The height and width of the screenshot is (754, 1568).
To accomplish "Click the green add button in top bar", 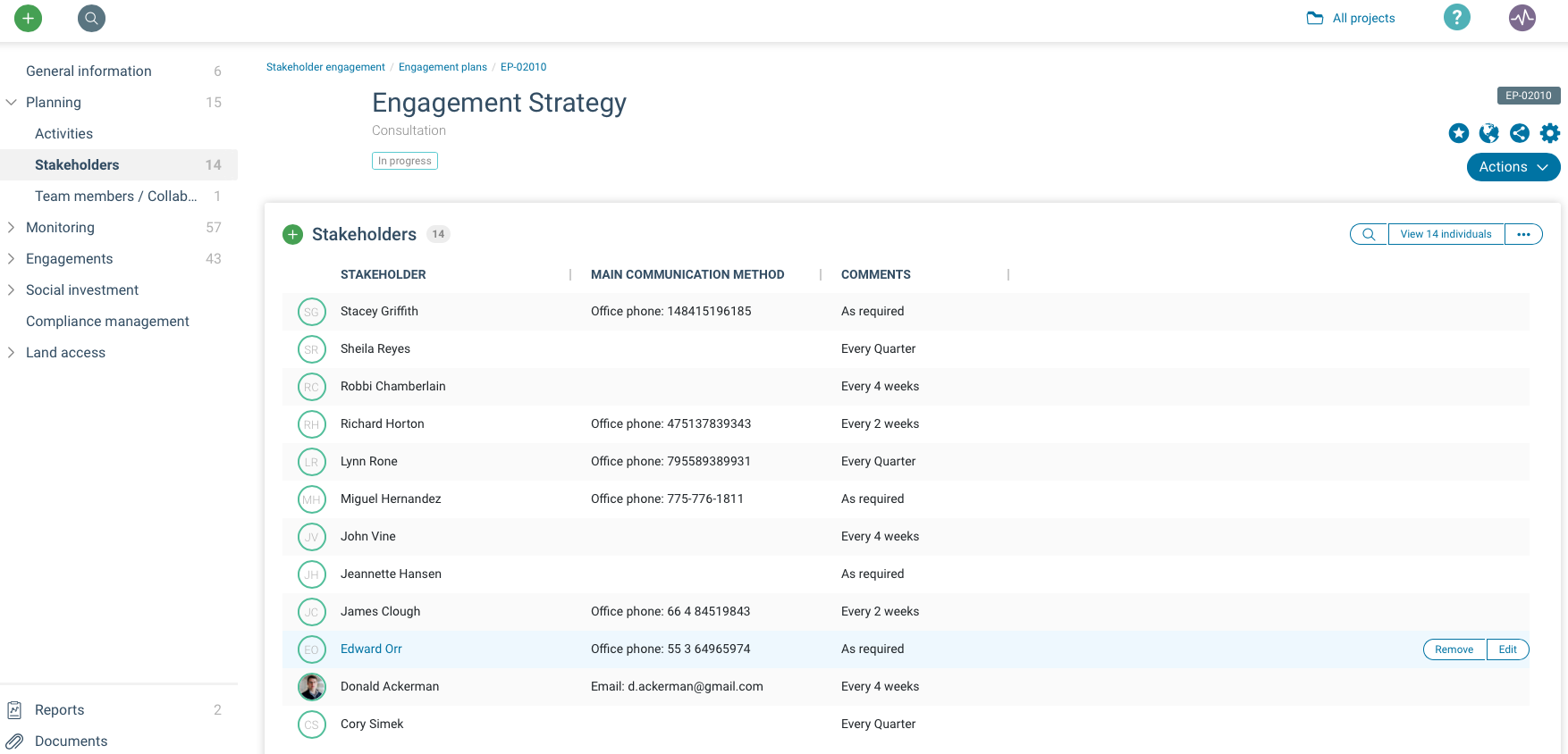I will [x=29, y=18].
